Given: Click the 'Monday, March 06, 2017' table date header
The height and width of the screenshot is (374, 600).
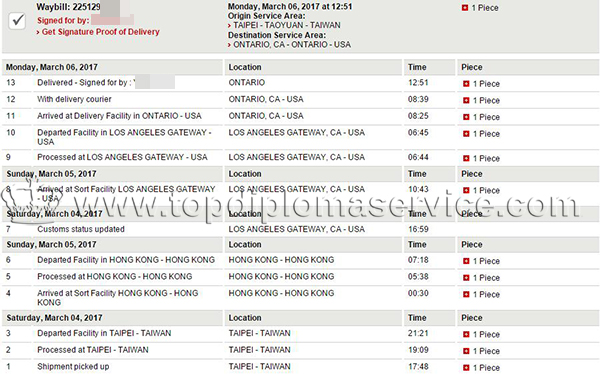Looking at the screenshot, I should [x=52, y=67].
